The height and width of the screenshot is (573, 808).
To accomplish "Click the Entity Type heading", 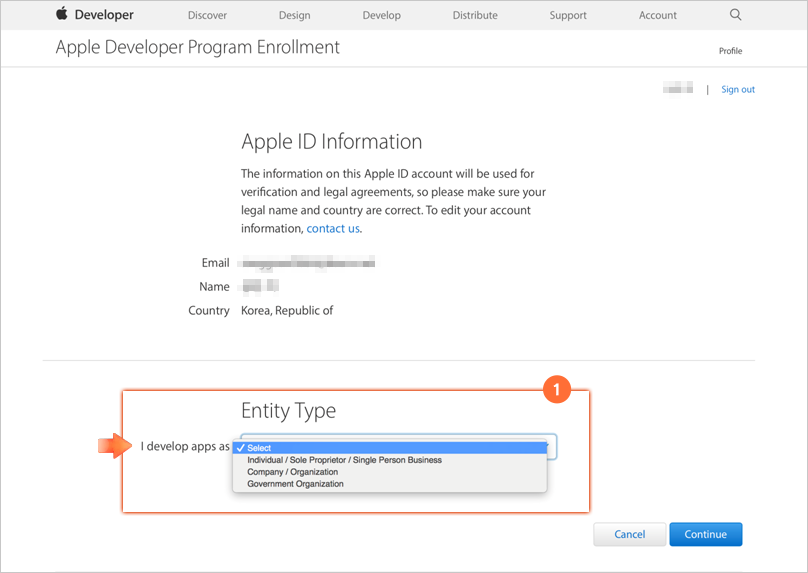I will [x=288, y=411].
